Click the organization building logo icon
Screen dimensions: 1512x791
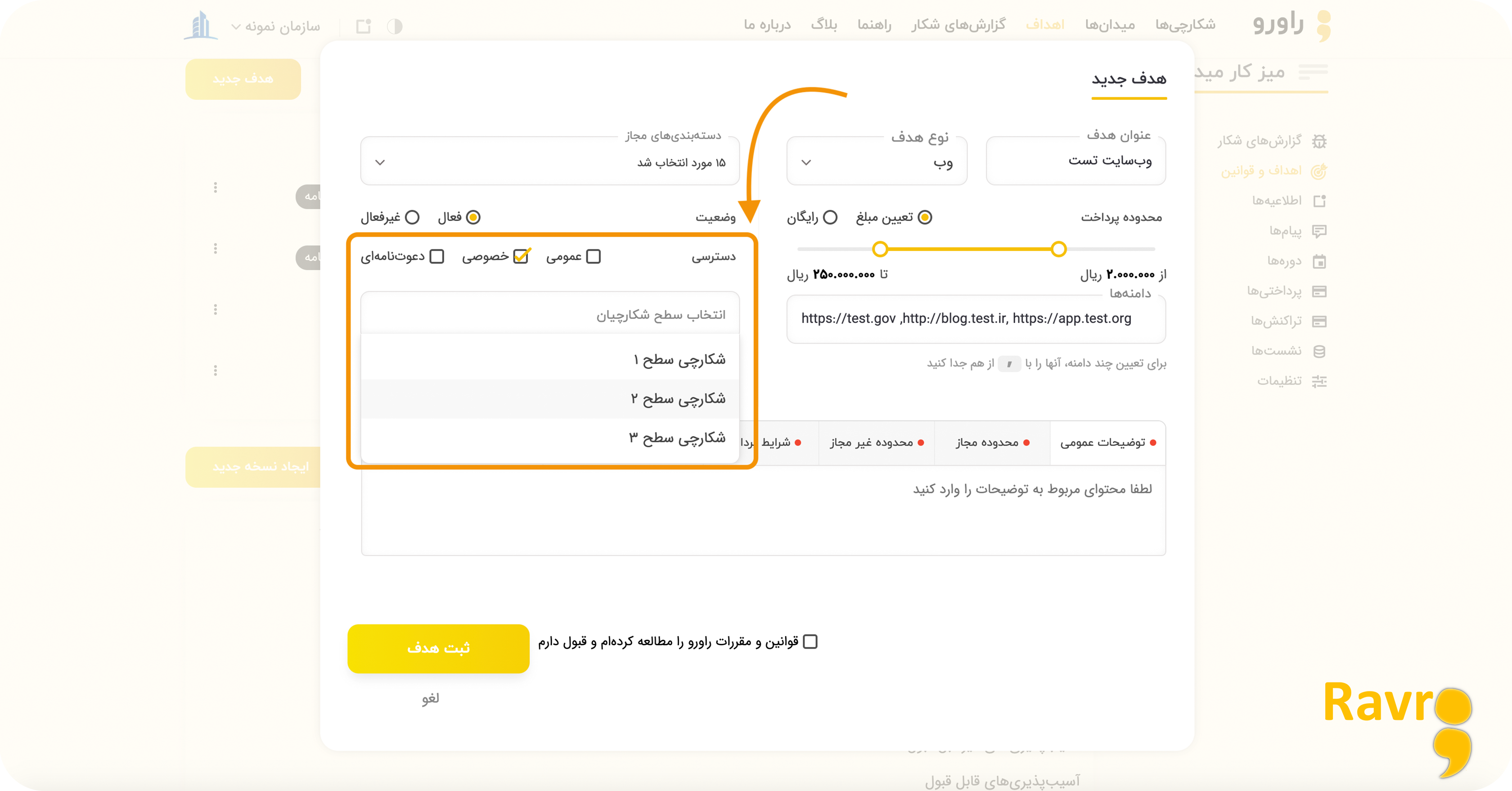click(x=201, y=25)
